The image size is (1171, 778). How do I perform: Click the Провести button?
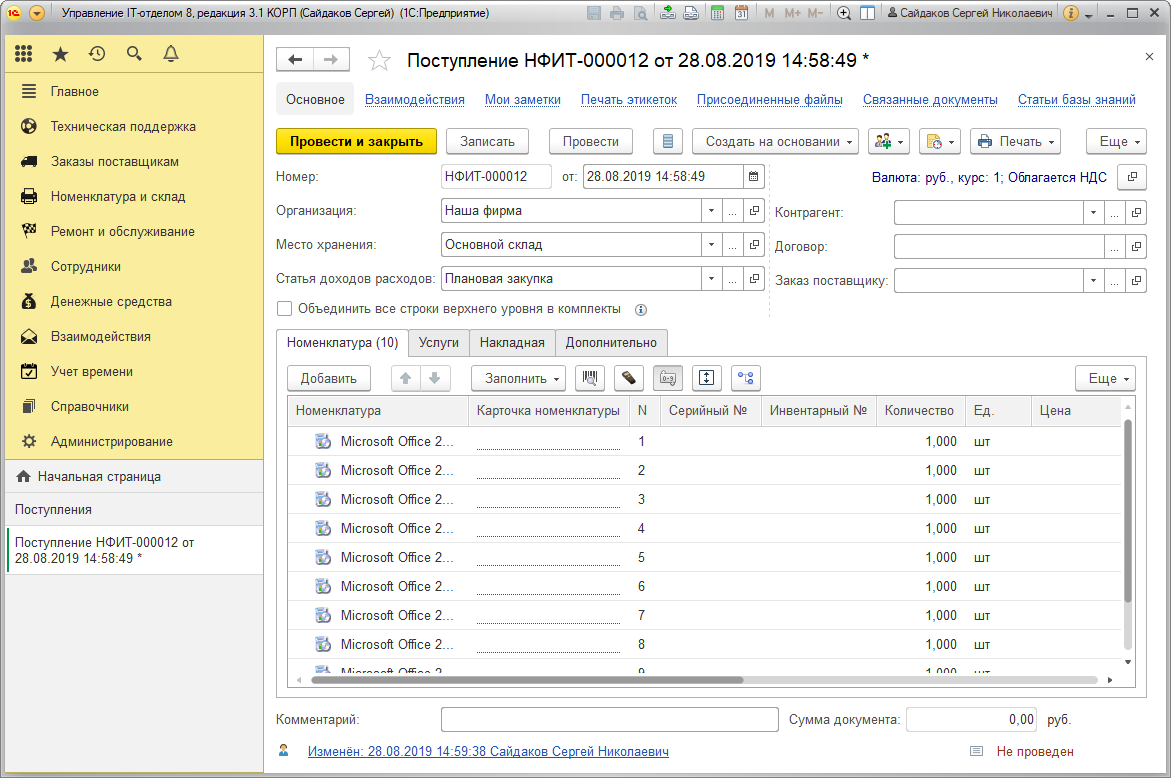[x=591, y=142]
